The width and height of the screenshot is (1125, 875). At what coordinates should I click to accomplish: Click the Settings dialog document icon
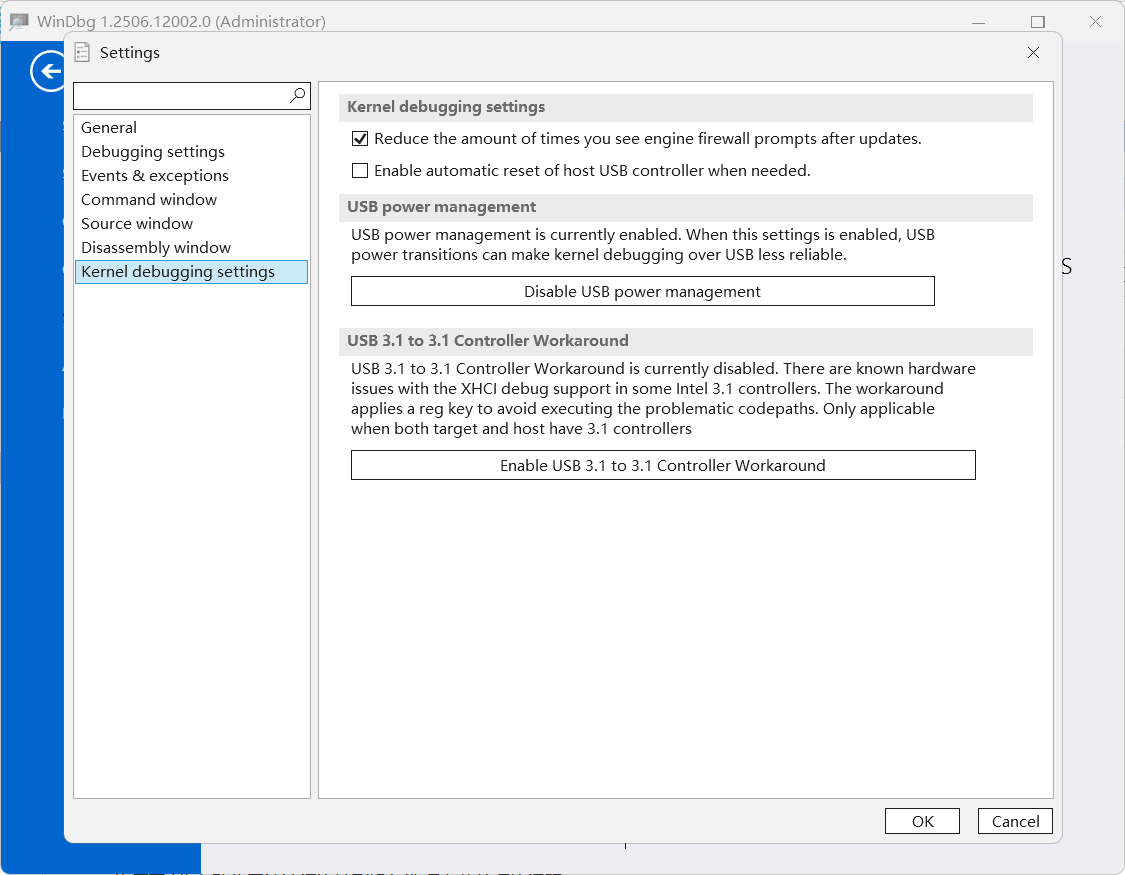(x=83, y=52)
